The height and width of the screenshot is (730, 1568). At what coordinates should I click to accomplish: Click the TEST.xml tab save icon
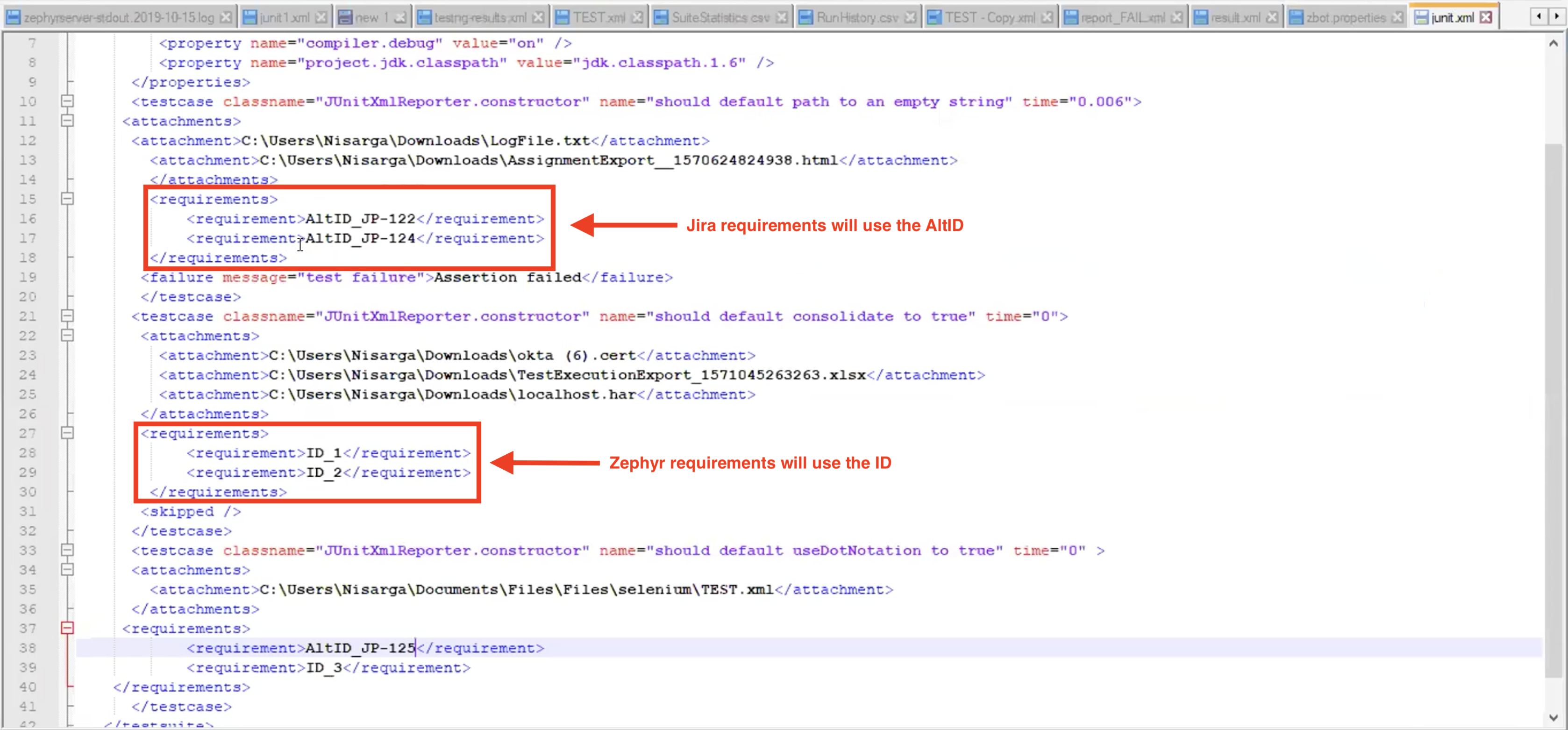click(563, 18)
